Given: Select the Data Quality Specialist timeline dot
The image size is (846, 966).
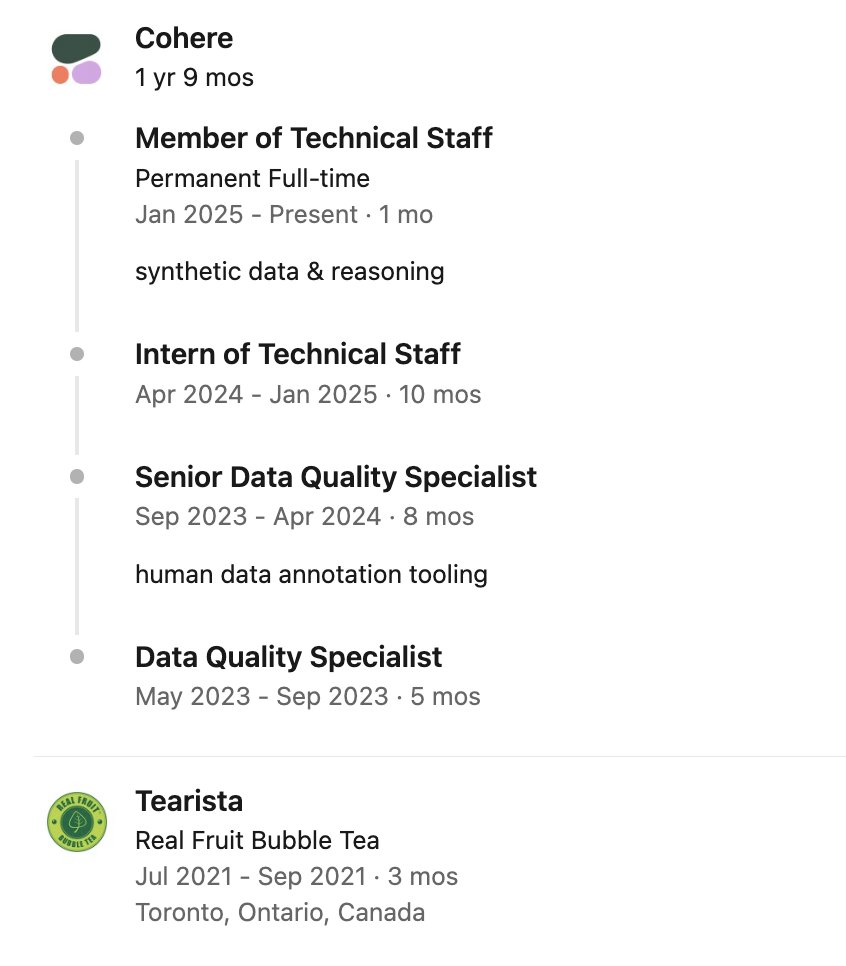Looking at the screenshot, I should pyautogui.click(x=77, y=657).
